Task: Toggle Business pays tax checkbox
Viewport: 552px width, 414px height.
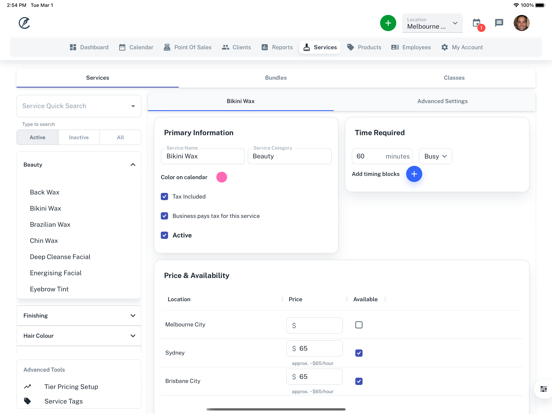Action: click(x=164, y=216)
